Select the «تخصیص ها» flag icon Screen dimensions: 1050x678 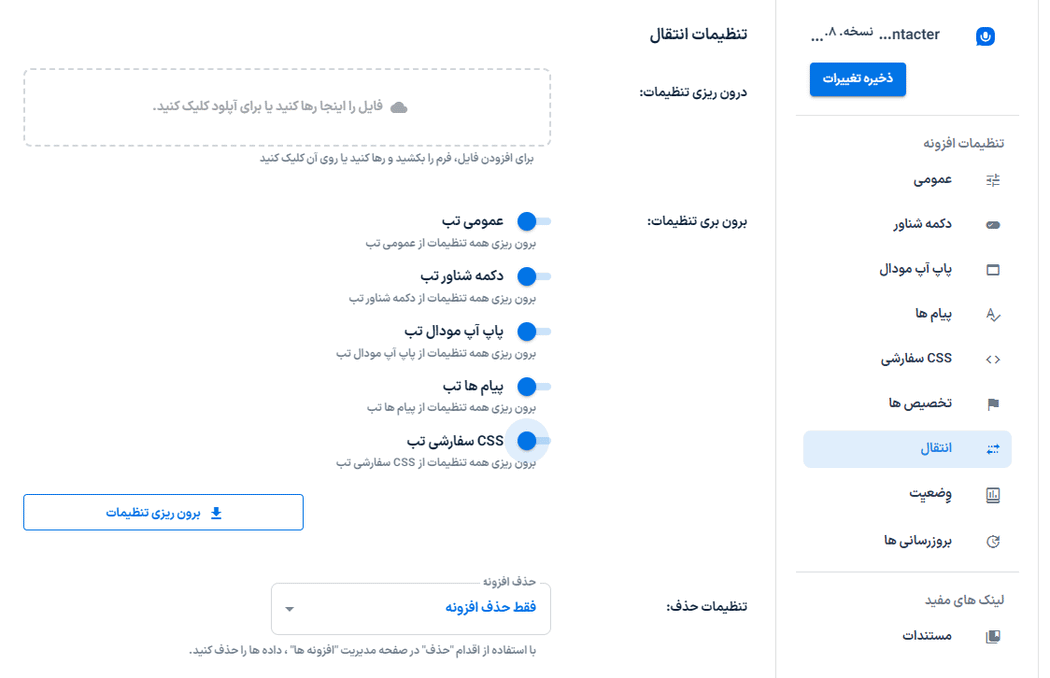pyautogui.click(x=993, y=403)
